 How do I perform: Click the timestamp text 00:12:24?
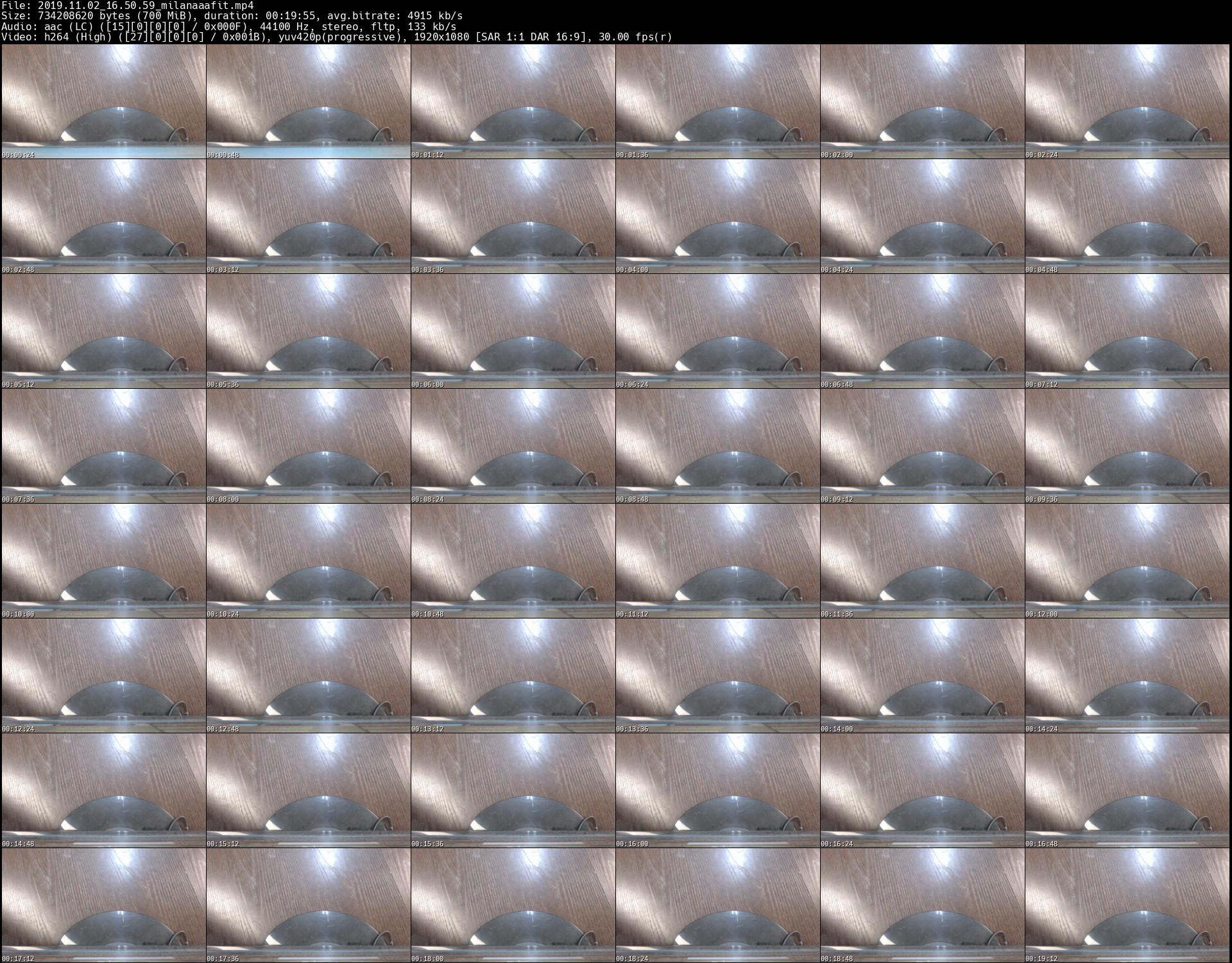[x=18, y=729]
